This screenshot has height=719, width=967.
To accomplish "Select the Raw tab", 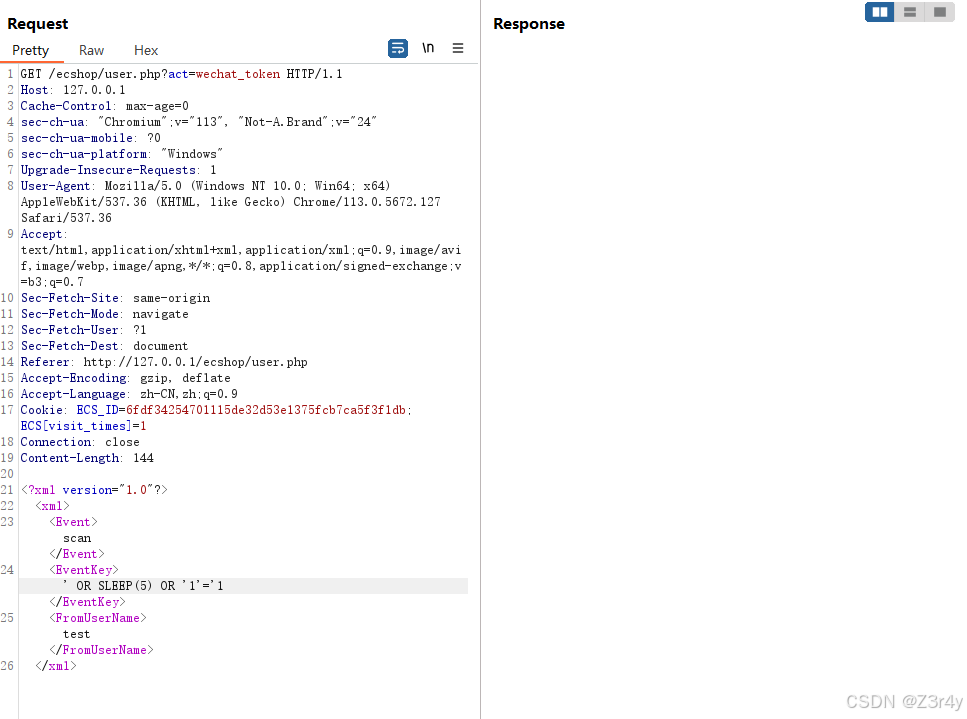I will 91,50.
